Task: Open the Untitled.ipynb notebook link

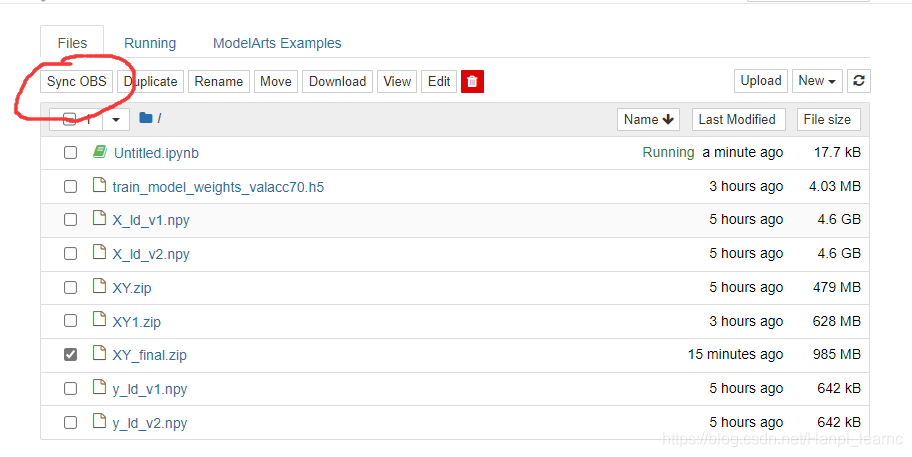Action: click(x=156, y=153)
